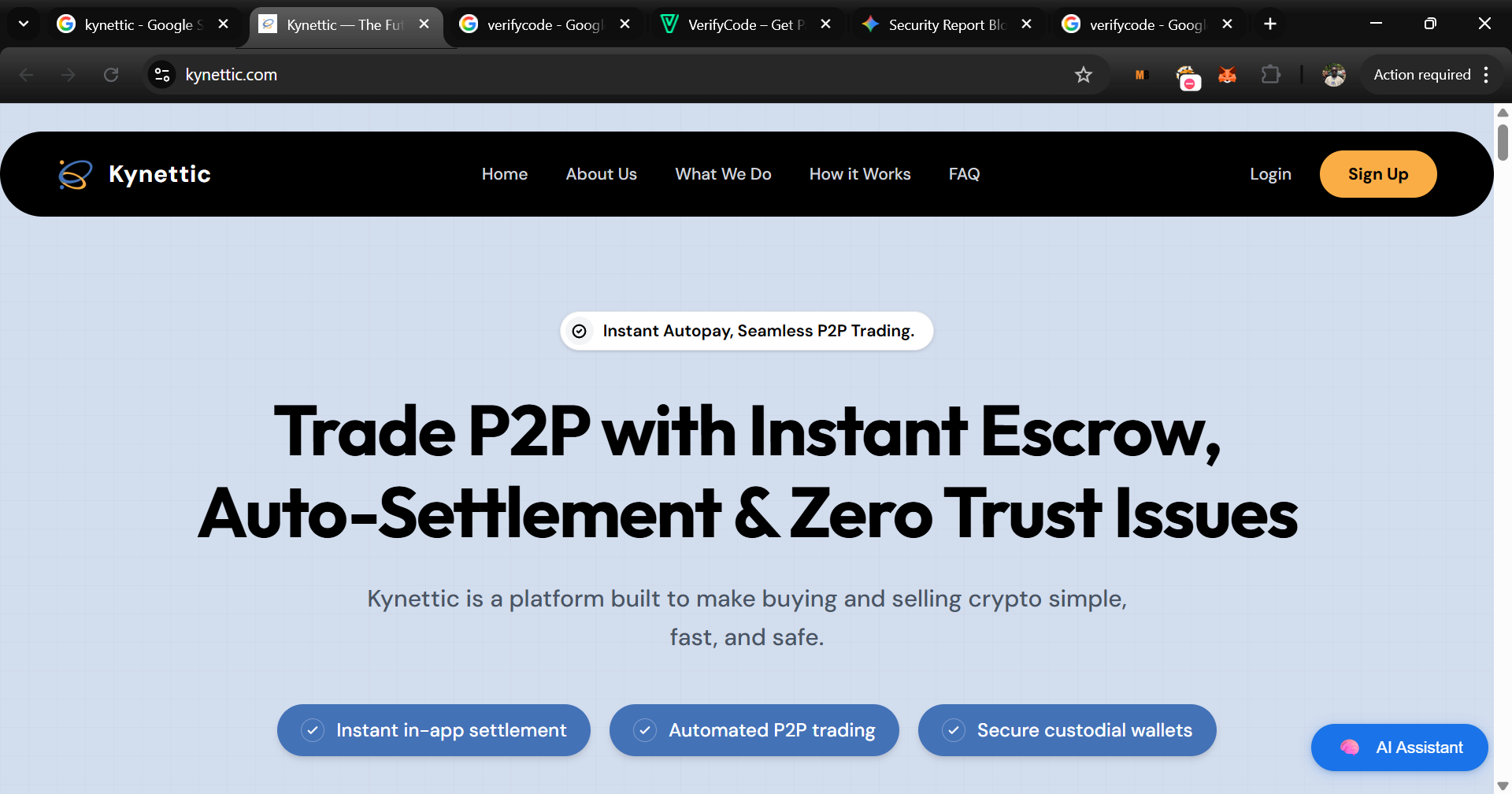1512x794 pixels.
Task: Expand the Action required control
Action: pyautogui.click(x=1421, y=75)
